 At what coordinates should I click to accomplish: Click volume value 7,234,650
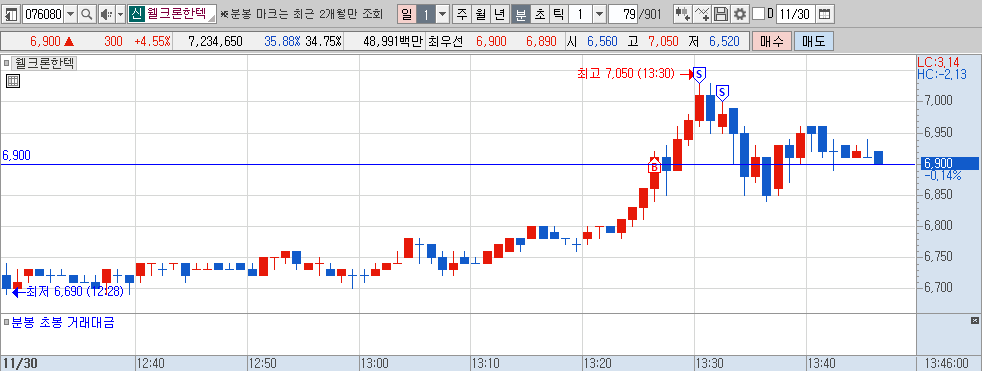coord(215,41)
